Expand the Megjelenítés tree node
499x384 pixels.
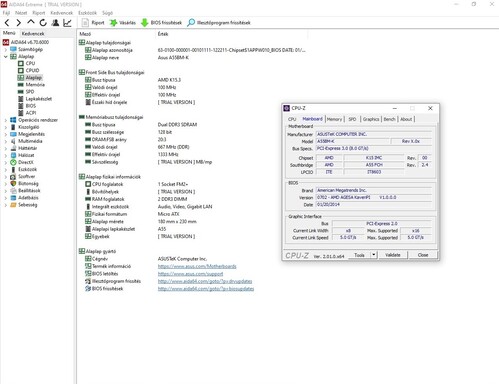point(5,134)
